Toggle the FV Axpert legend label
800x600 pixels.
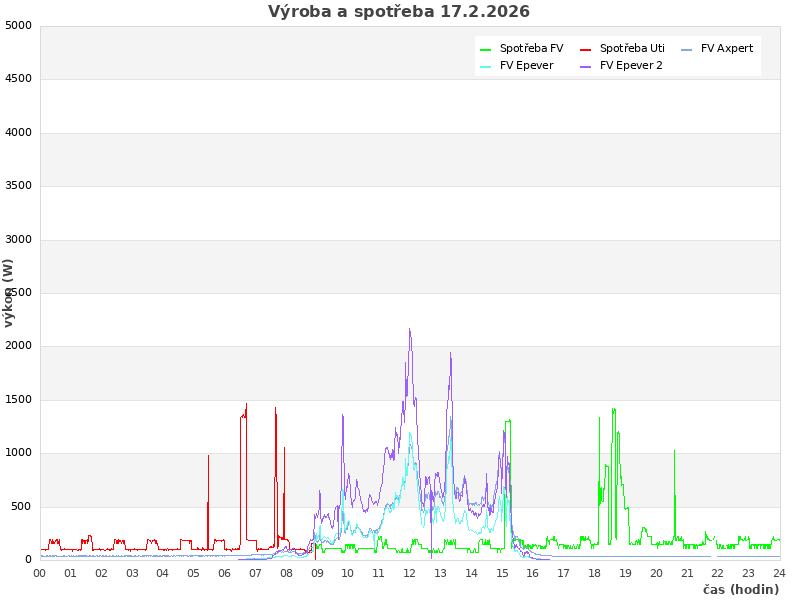point(727,49)
